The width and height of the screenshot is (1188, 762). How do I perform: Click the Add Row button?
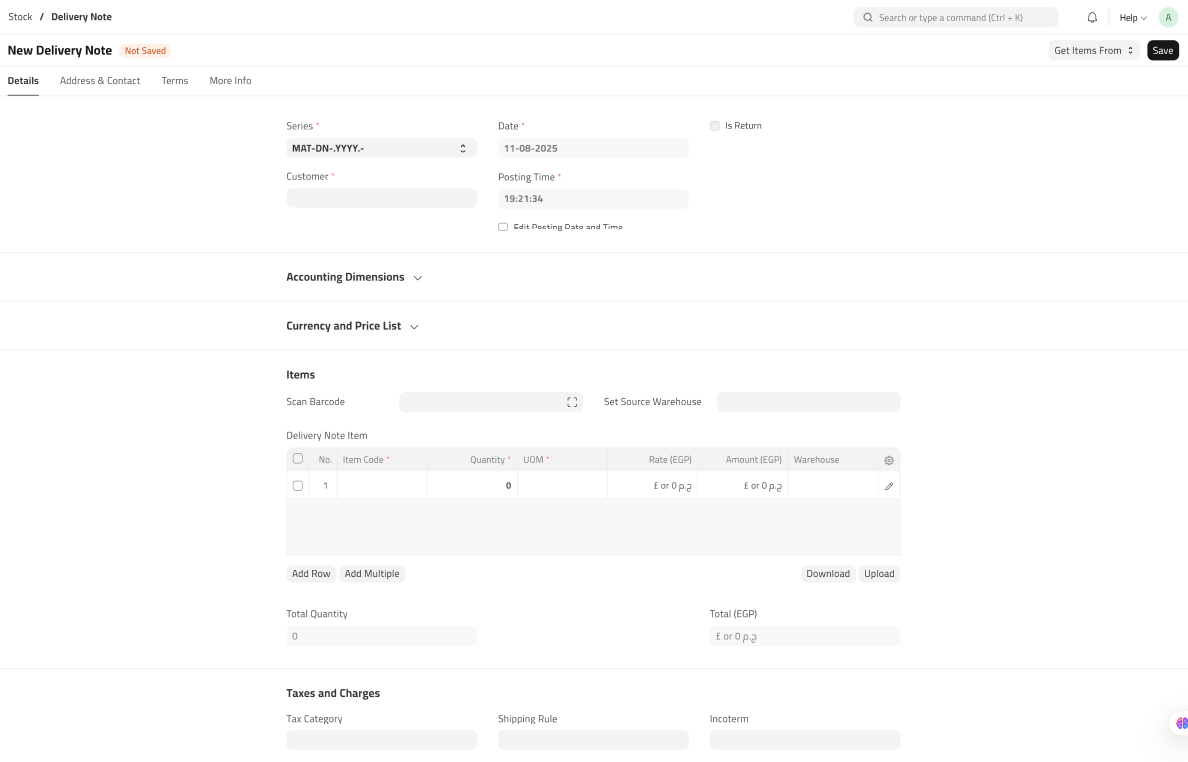click(x=311, y=574)
